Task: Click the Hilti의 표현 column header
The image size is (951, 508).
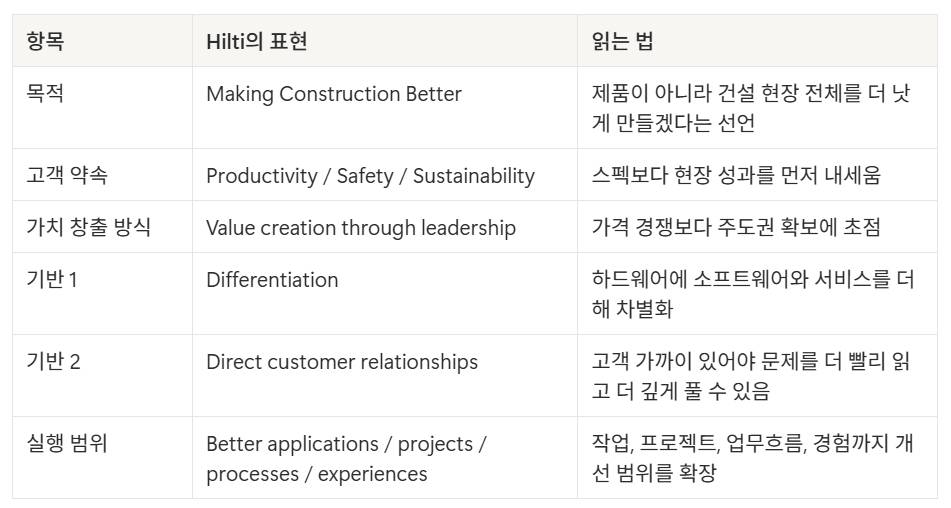Action: point(257,41)
